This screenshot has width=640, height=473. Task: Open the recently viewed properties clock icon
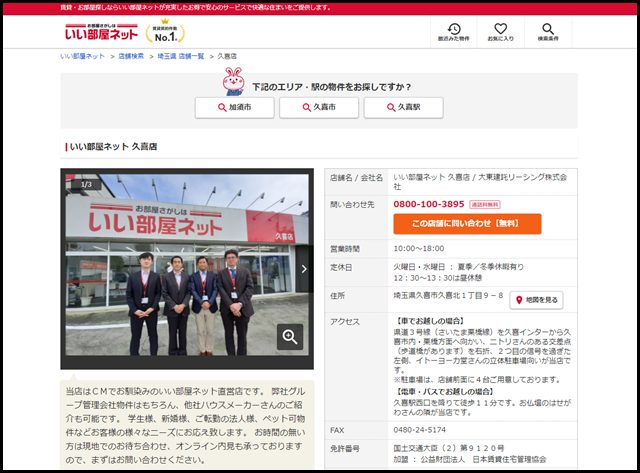pos(454,29)
